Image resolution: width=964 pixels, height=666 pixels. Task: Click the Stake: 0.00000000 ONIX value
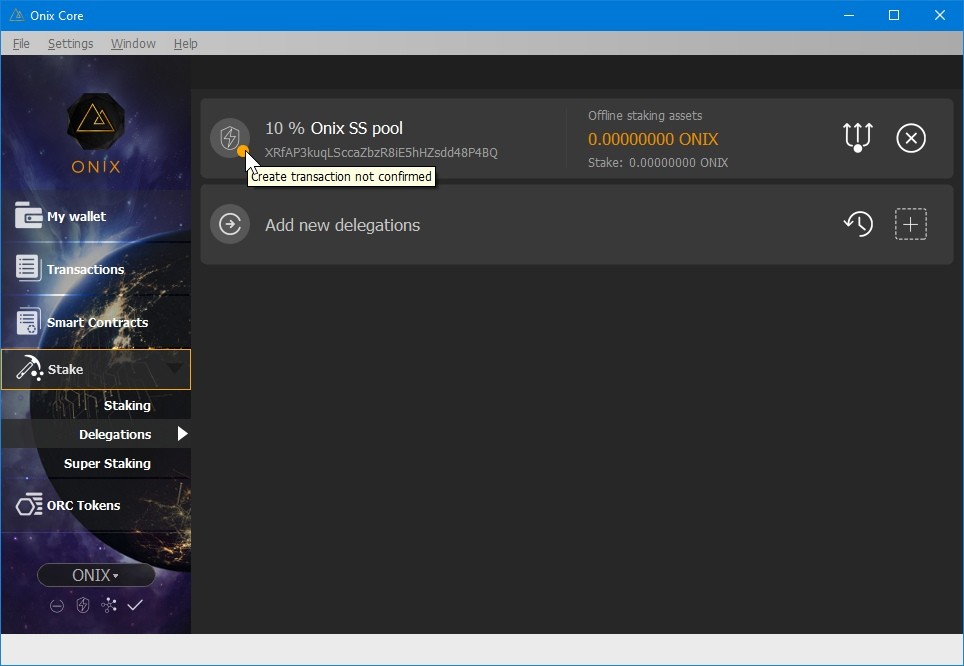[x=658, y=163]
